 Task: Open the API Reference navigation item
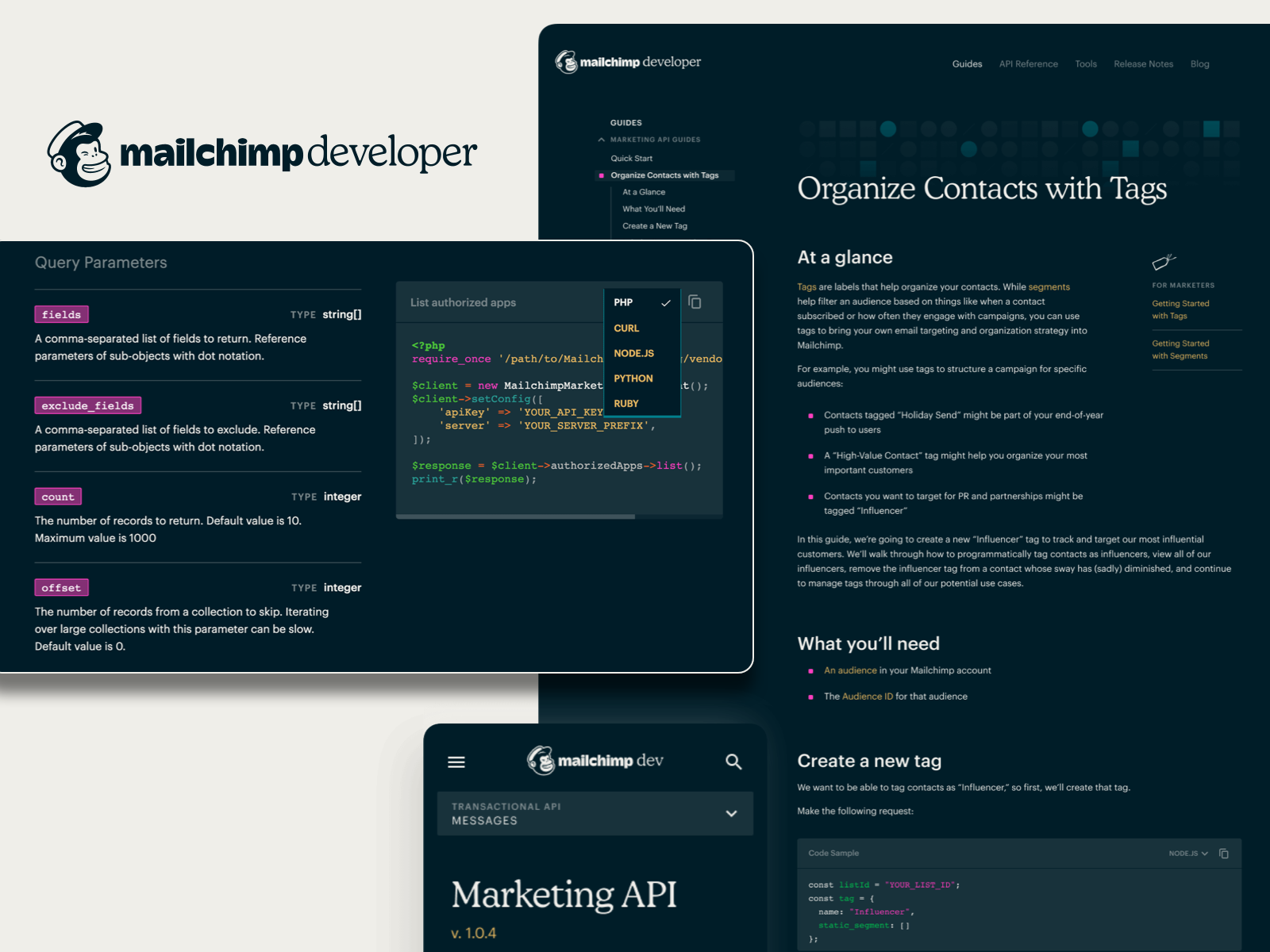click(1028, 63)
